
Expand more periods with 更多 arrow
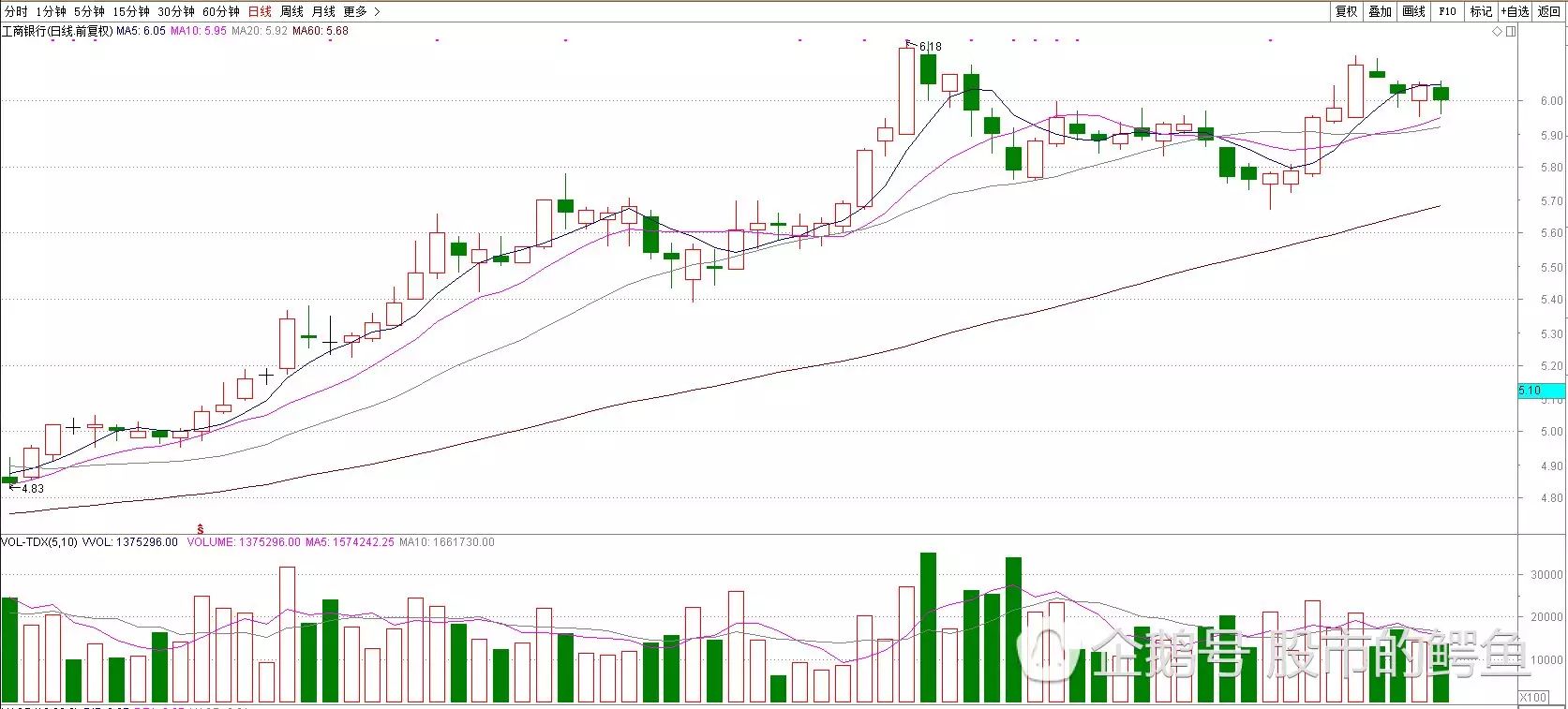(x=362, y=11)
